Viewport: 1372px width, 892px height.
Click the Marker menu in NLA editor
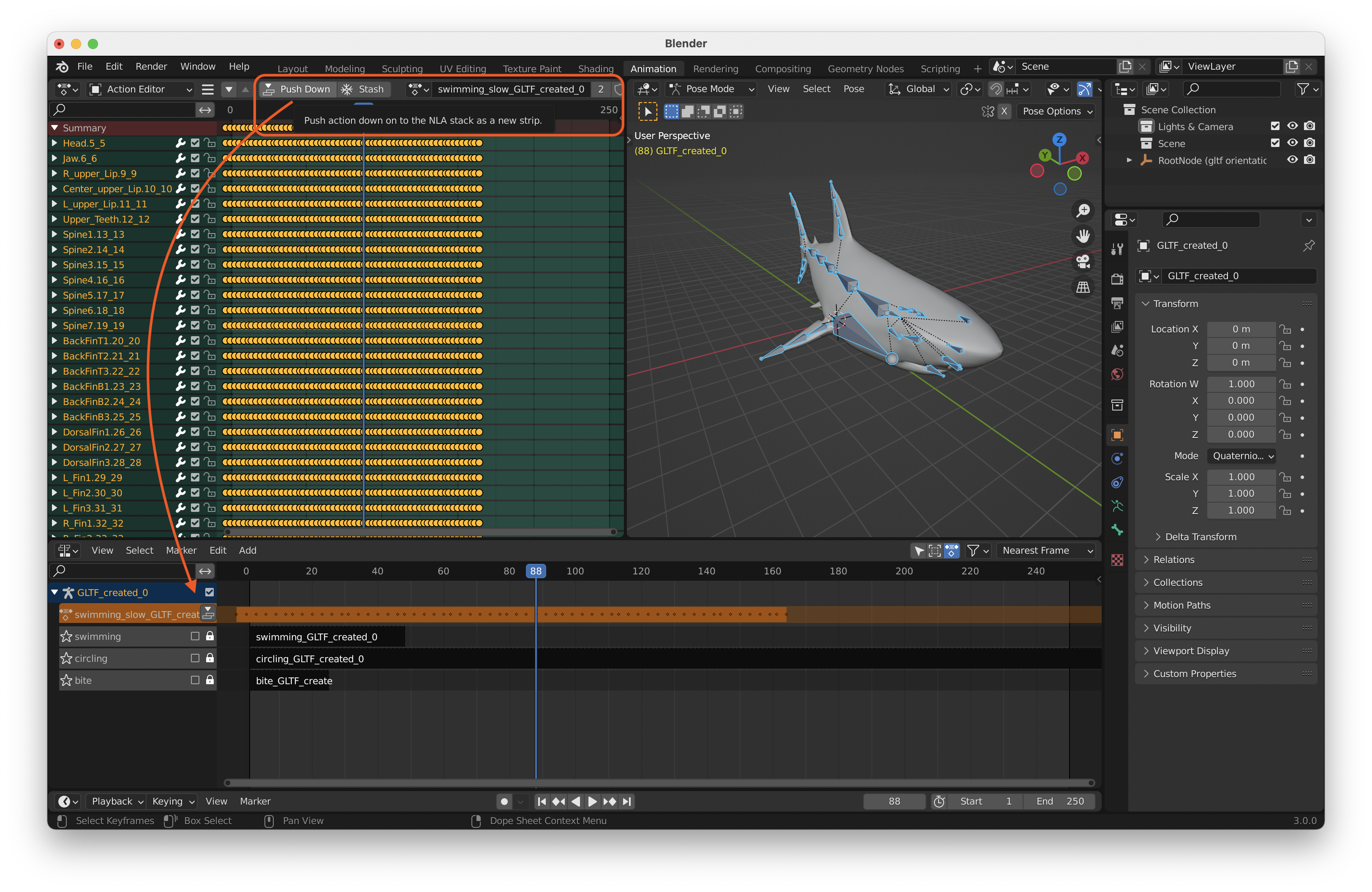pos(182,550)
